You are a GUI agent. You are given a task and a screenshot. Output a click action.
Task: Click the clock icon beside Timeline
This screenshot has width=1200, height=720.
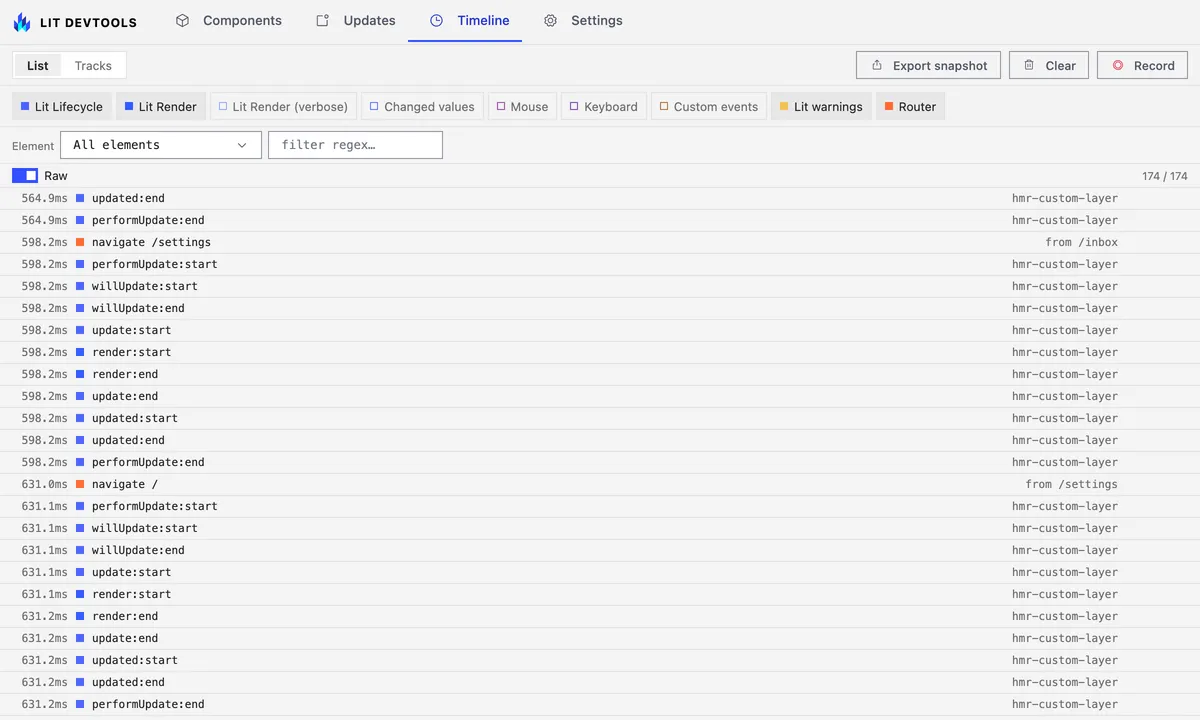(436, 20)
